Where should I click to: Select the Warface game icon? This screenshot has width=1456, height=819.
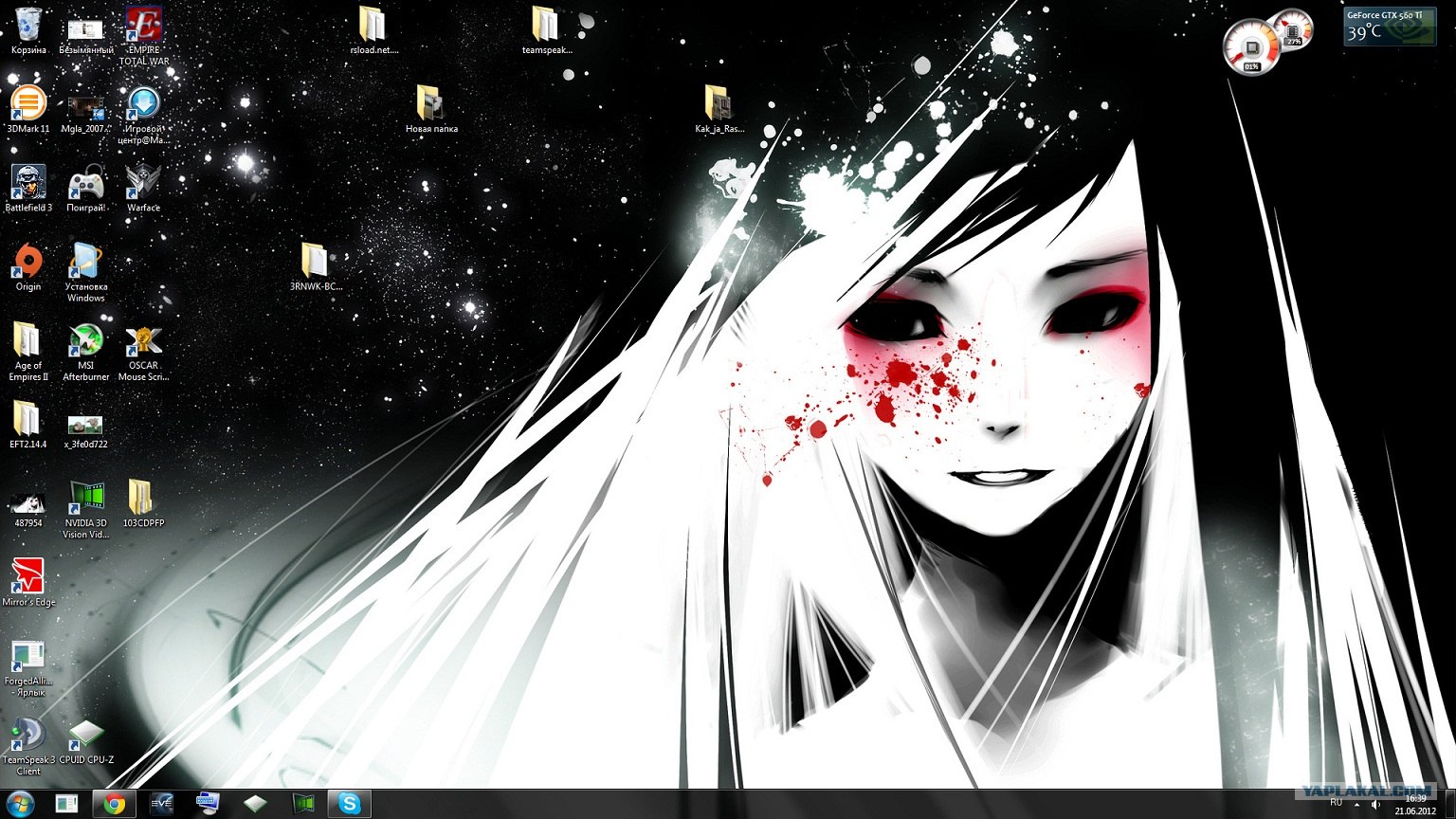(143, 183)
